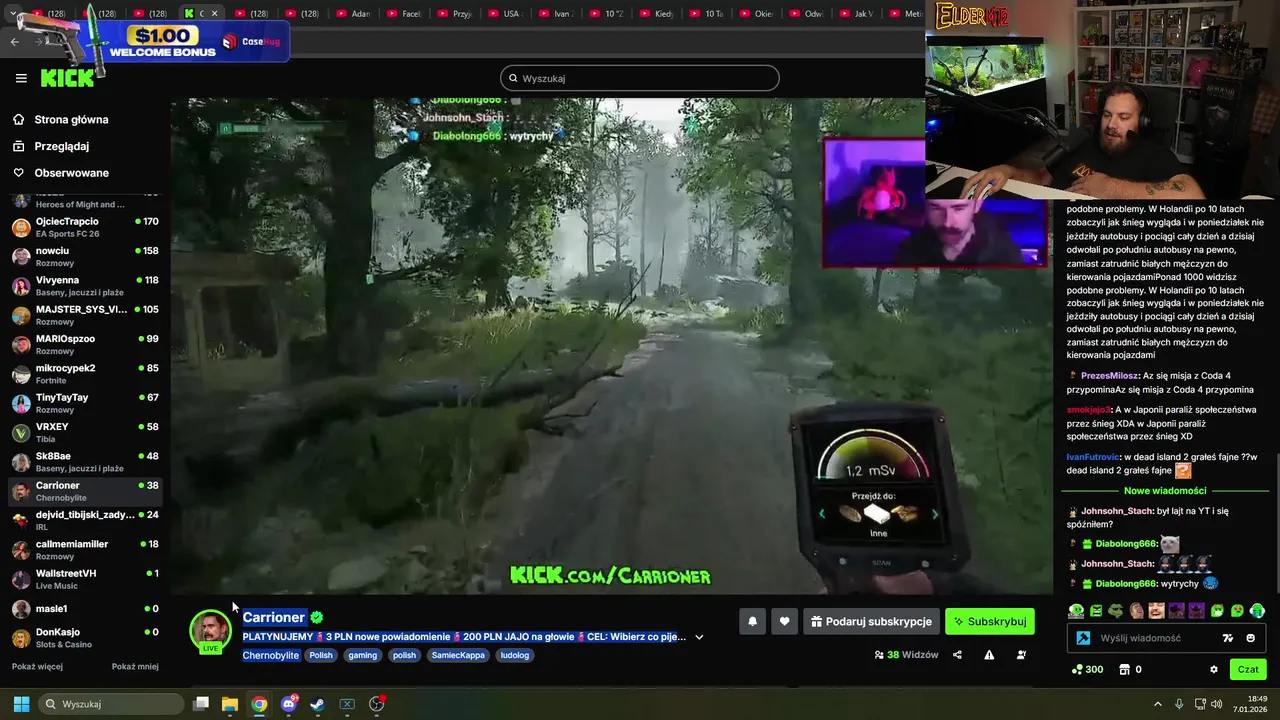
Task: Open TinyTayTay channel from the sidebar
Action: point(85,403)
